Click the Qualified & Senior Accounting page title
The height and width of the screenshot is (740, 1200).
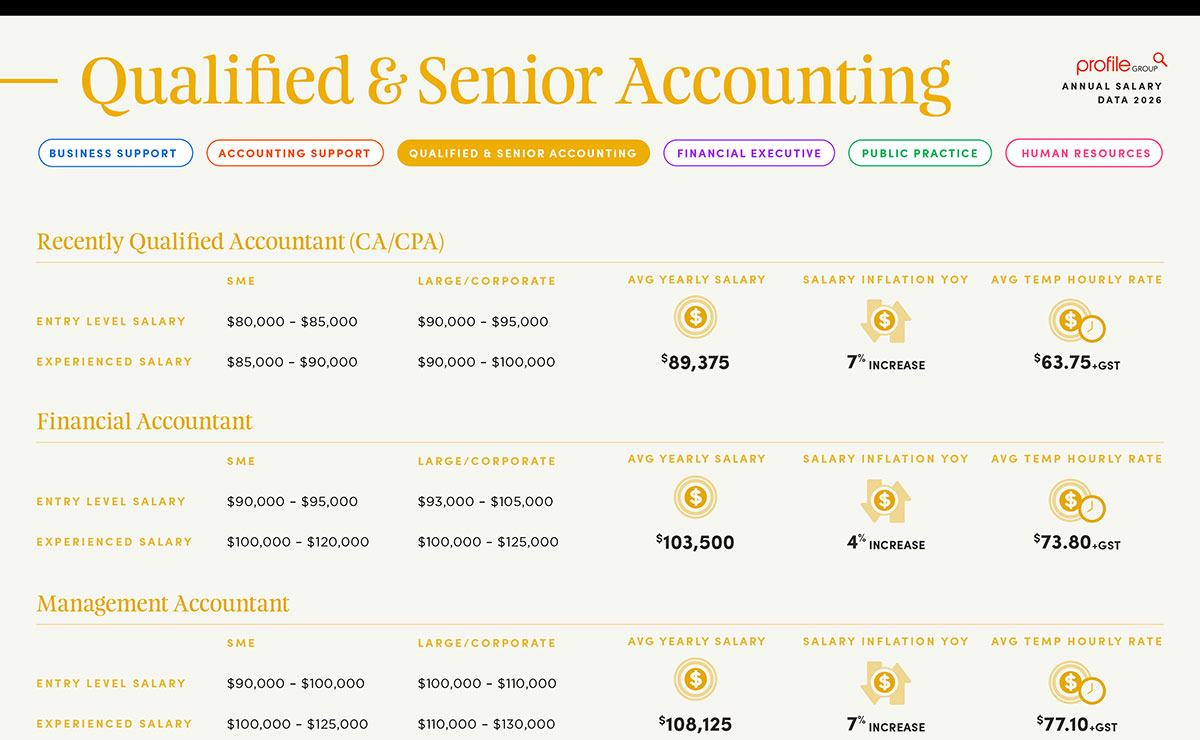pos(515,82)
